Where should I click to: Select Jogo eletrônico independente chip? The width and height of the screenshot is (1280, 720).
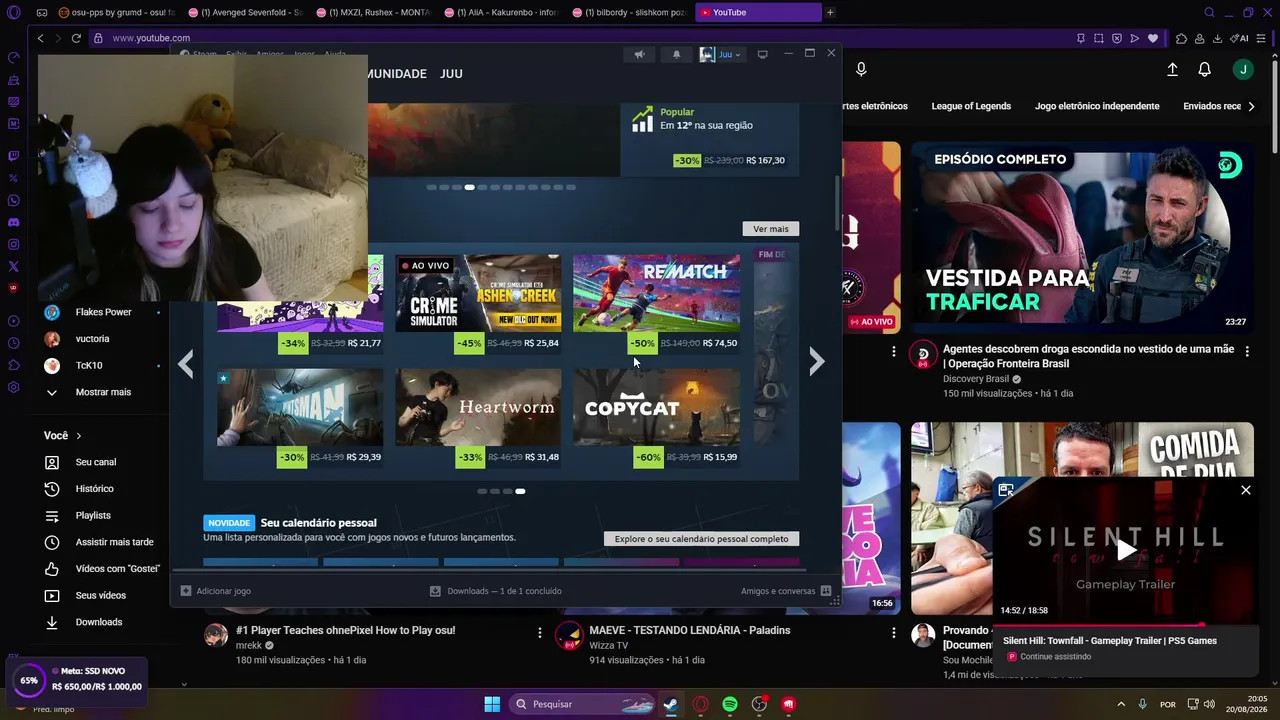point(1097,106)
